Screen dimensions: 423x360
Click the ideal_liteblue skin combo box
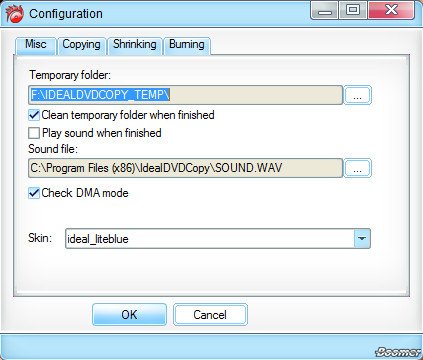pos(218,238)
